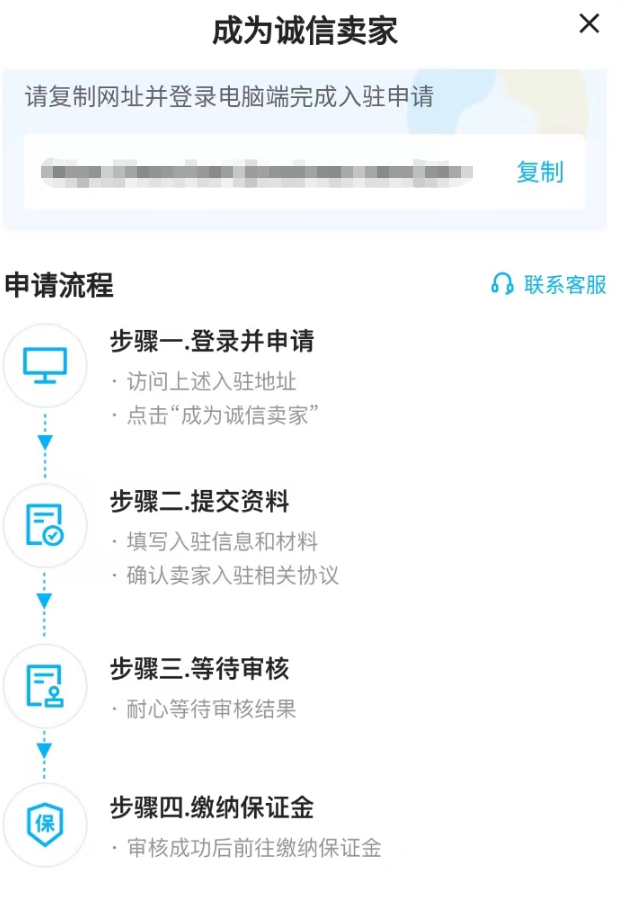Click the 步骤一.登录并申请 heading

[x=212, y=341]
